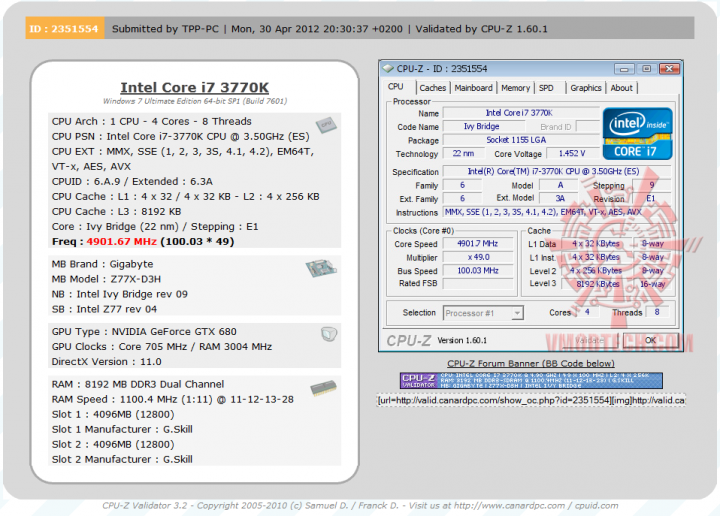
Task: Click the Code Name Ivy Bridge field
Action: [x=483, y=126]
